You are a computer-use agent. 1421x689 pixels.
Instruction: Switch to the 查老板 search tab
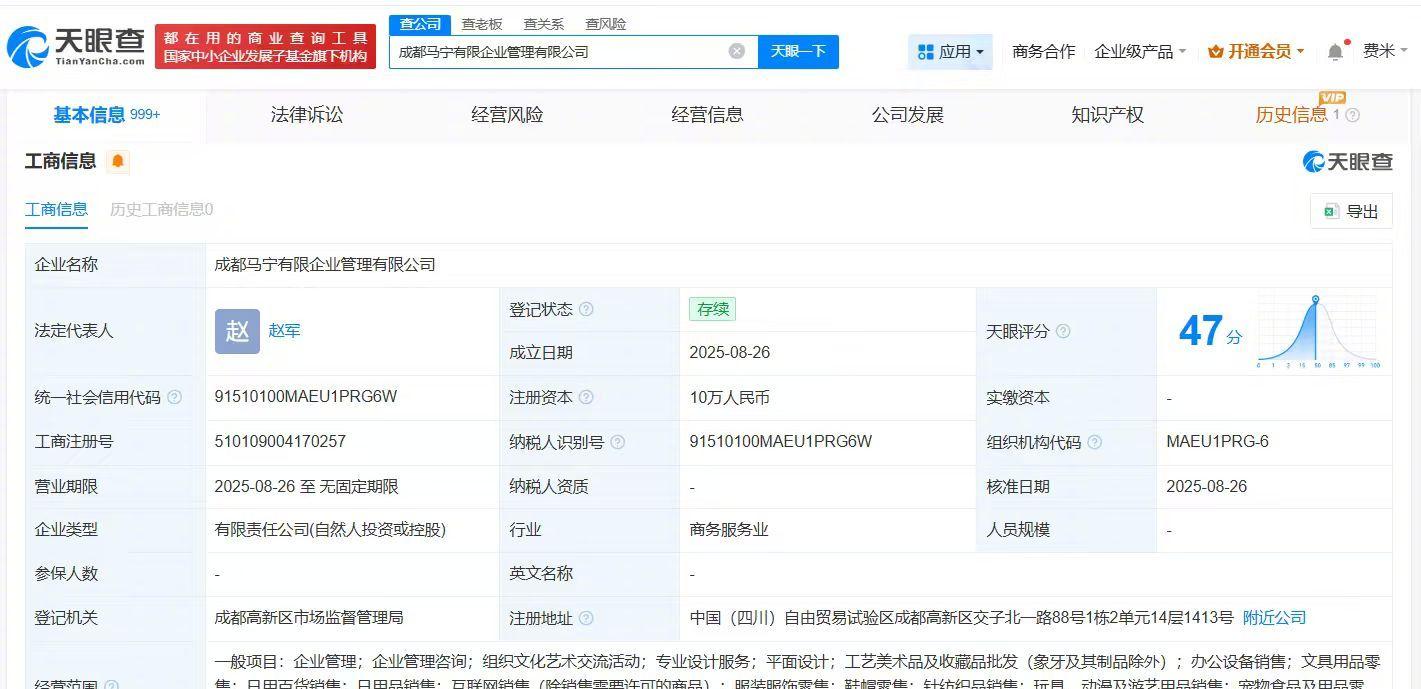tap(482, 24)
